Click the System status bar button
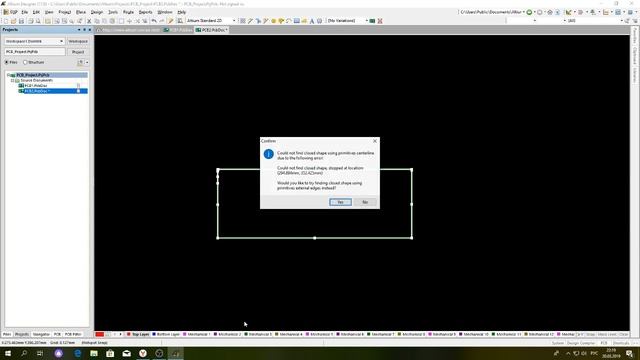 point(558,343)
